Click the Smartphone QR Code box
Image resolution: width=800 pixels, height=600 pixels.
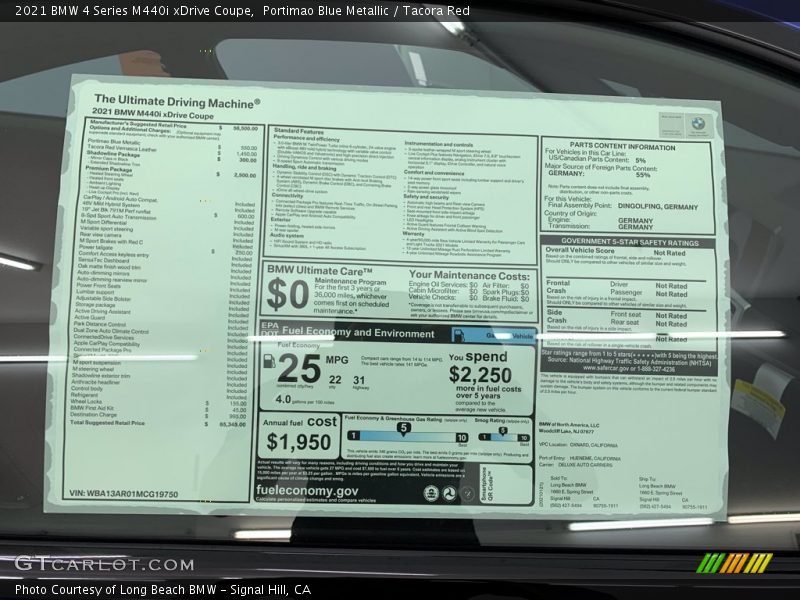point(506,484)
